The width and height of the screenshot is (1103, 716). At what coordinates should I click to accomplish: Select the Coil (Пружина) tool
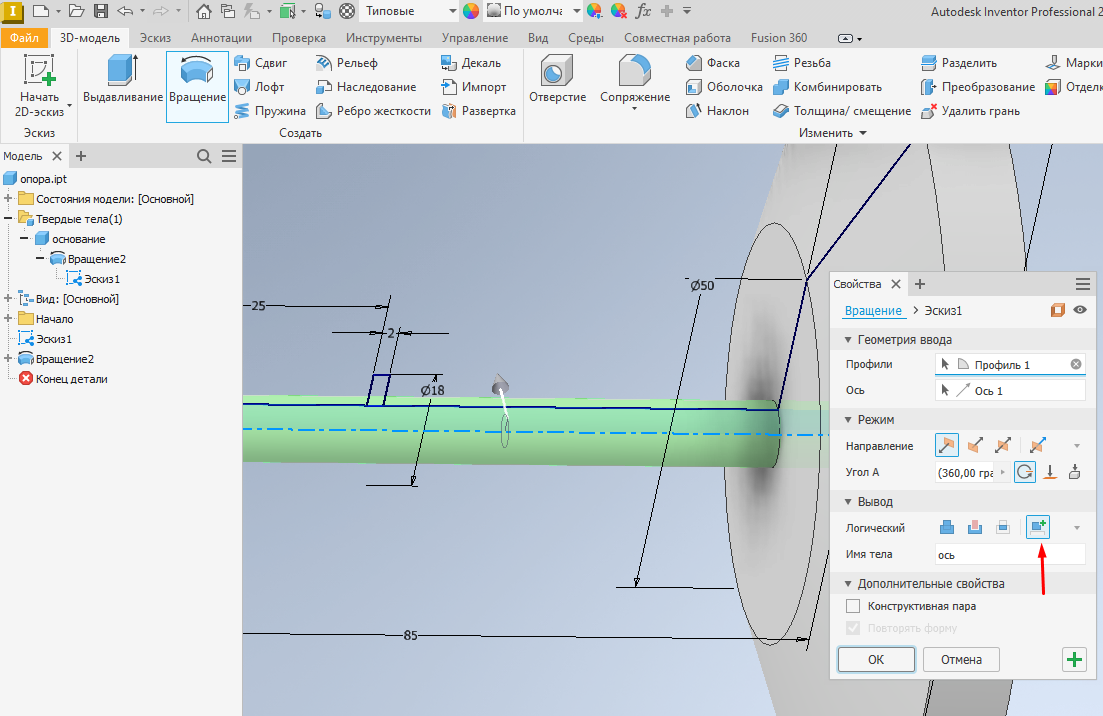point(270,111)
